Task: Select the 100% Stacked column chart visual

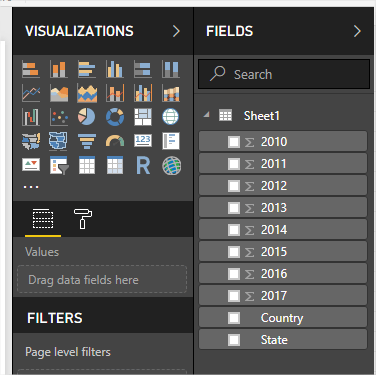Action: click(171, 69)
